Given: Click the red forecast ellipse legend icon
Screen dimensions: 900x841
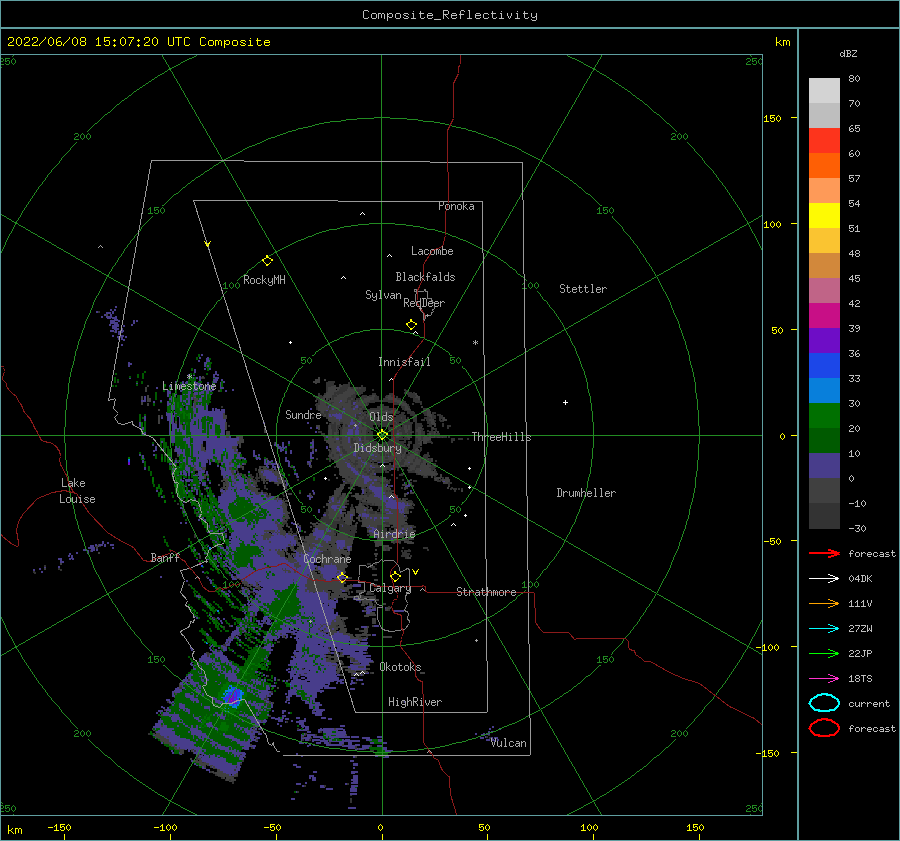Looking at the screenshot, I should click(x=824, y=728).
